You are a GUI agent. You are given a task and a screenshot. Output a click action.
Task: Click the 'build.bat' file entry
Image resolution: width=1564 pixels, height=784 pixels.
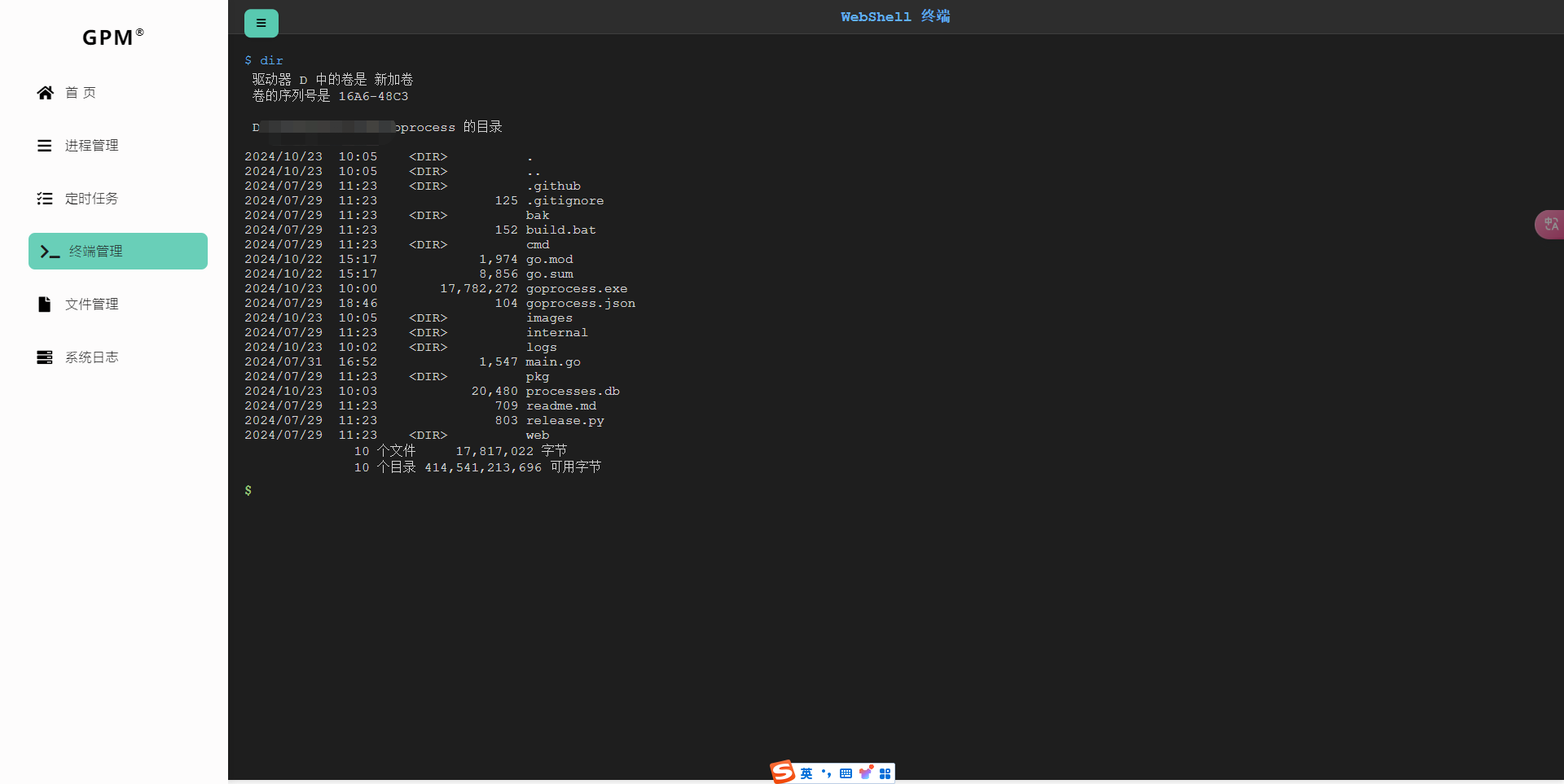tap(561, 230)
